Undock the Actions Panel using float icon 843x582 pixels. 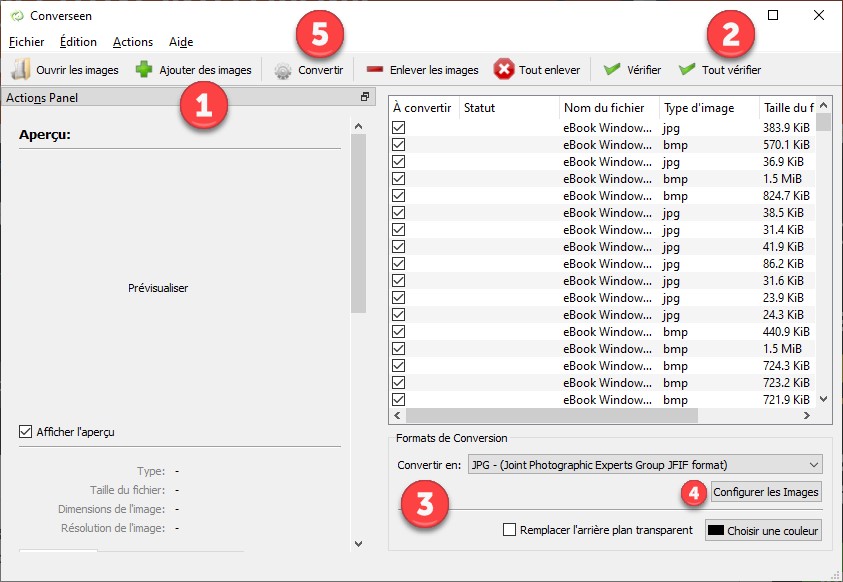click(x=365, y=97)
